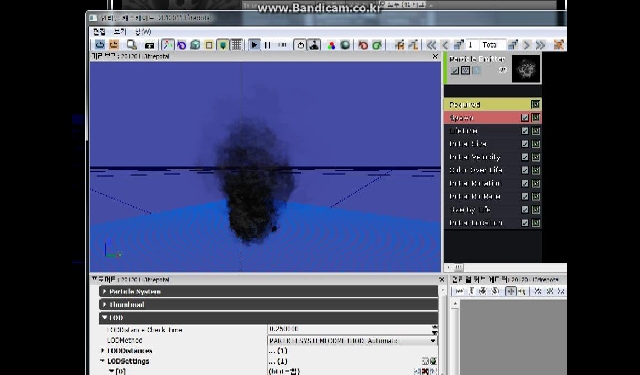Viewport: 640px width, 375px height.
Task: Toggle the loop system icon
Action: (x=300, y=45)
